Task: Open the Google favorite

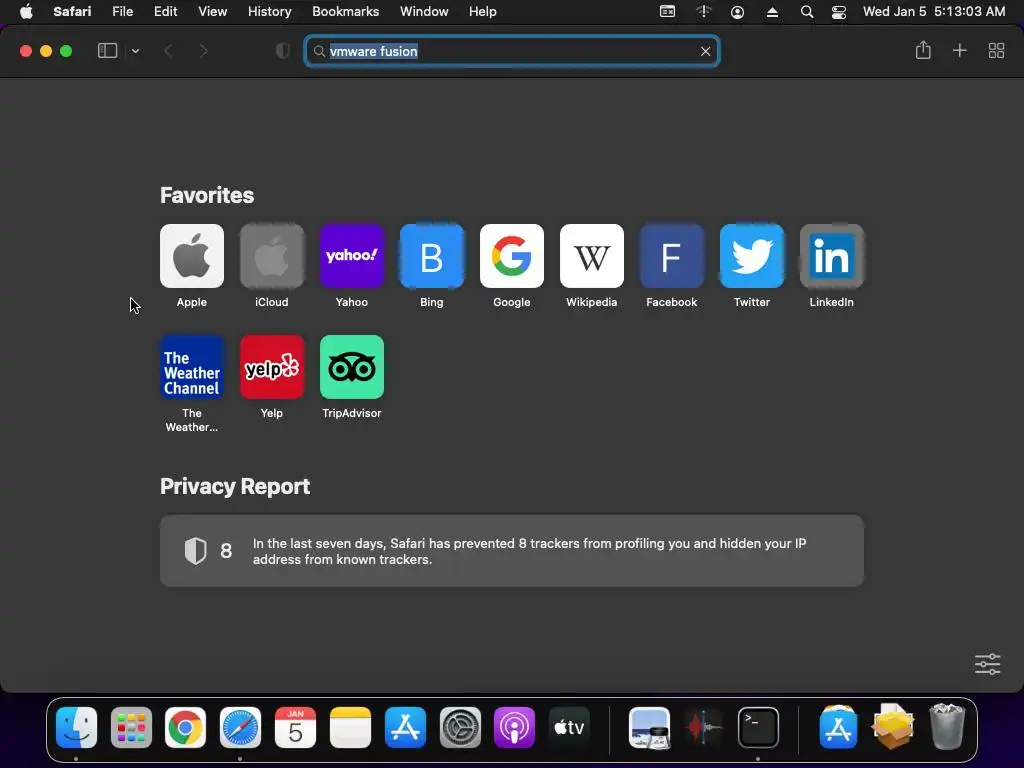Action: click(x=511, y=256)
